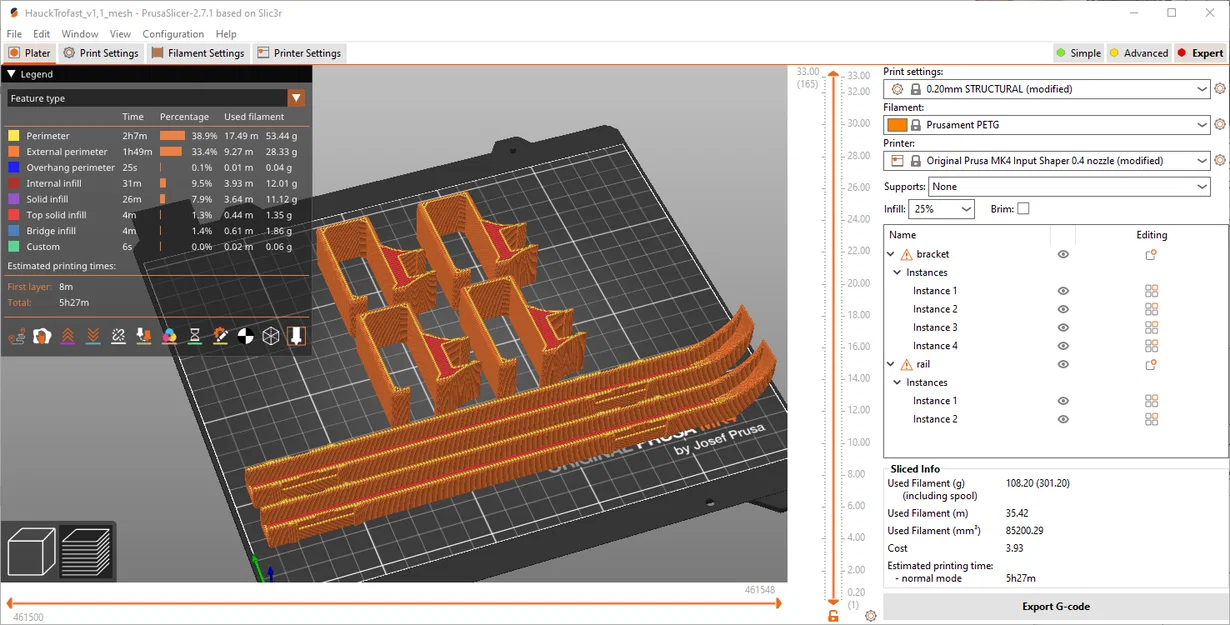Select rail Instance 2 tree row

coord(1055,419)
